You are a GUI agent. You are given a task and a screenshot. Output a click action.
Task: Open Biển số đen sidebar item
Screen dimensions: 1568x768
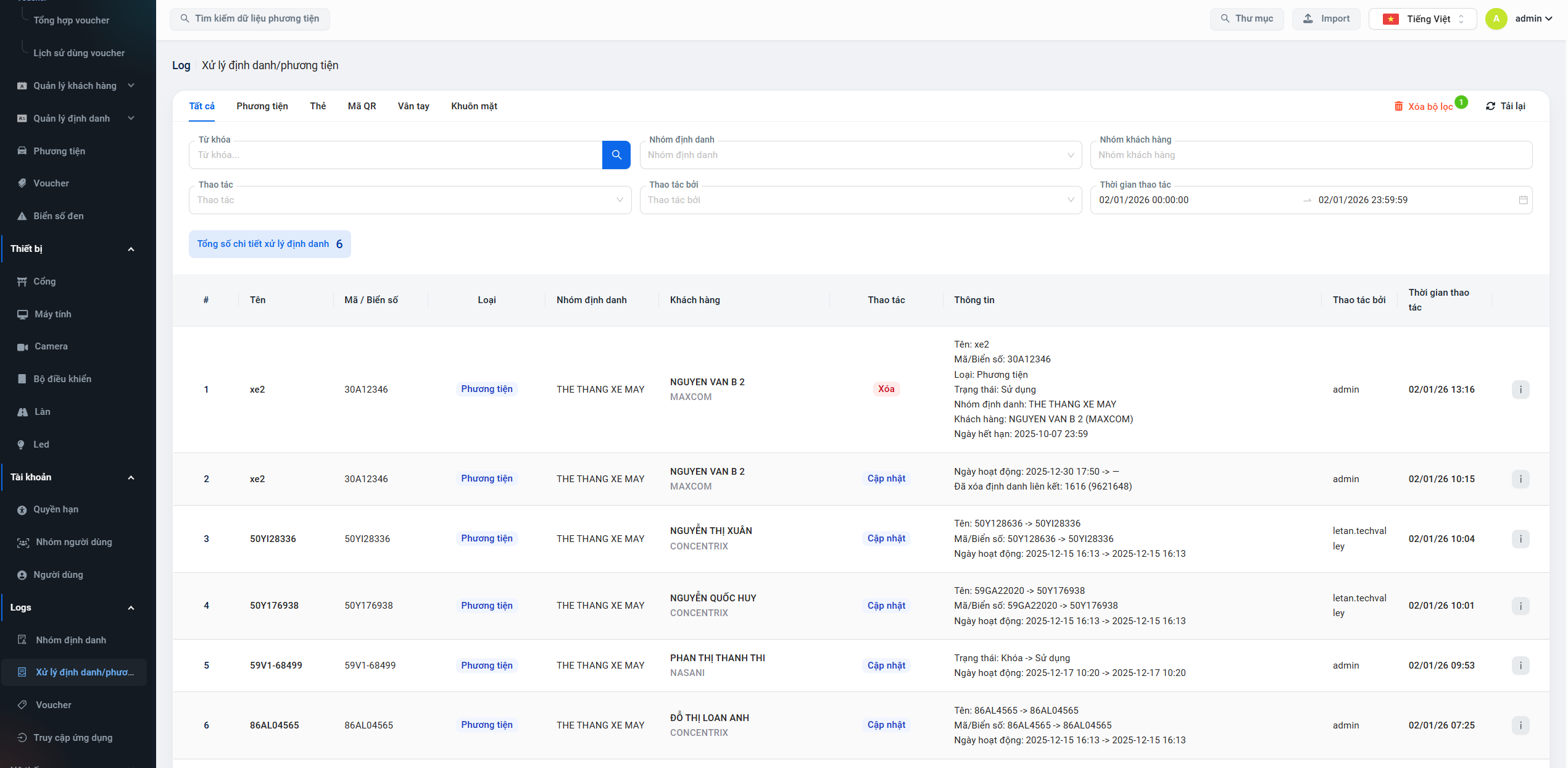[x=58, y=216]
